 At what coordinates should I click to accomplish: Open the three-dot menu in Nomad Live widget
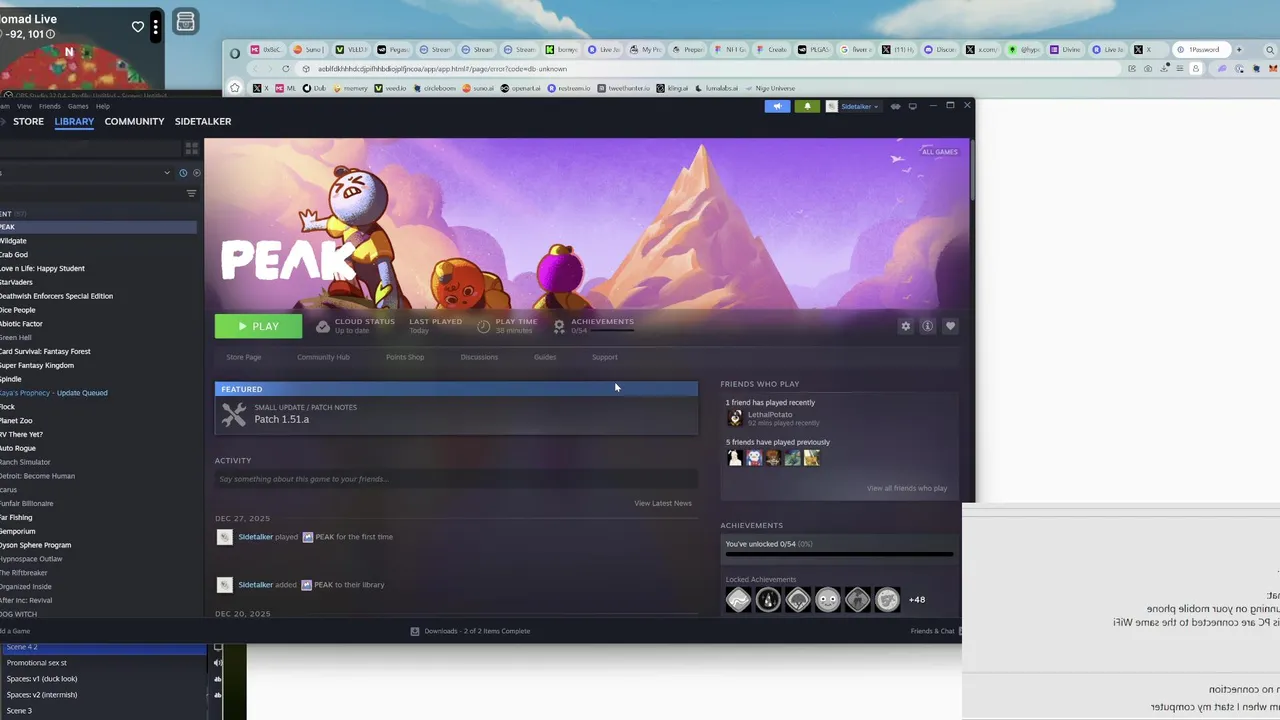pos(155,27)
